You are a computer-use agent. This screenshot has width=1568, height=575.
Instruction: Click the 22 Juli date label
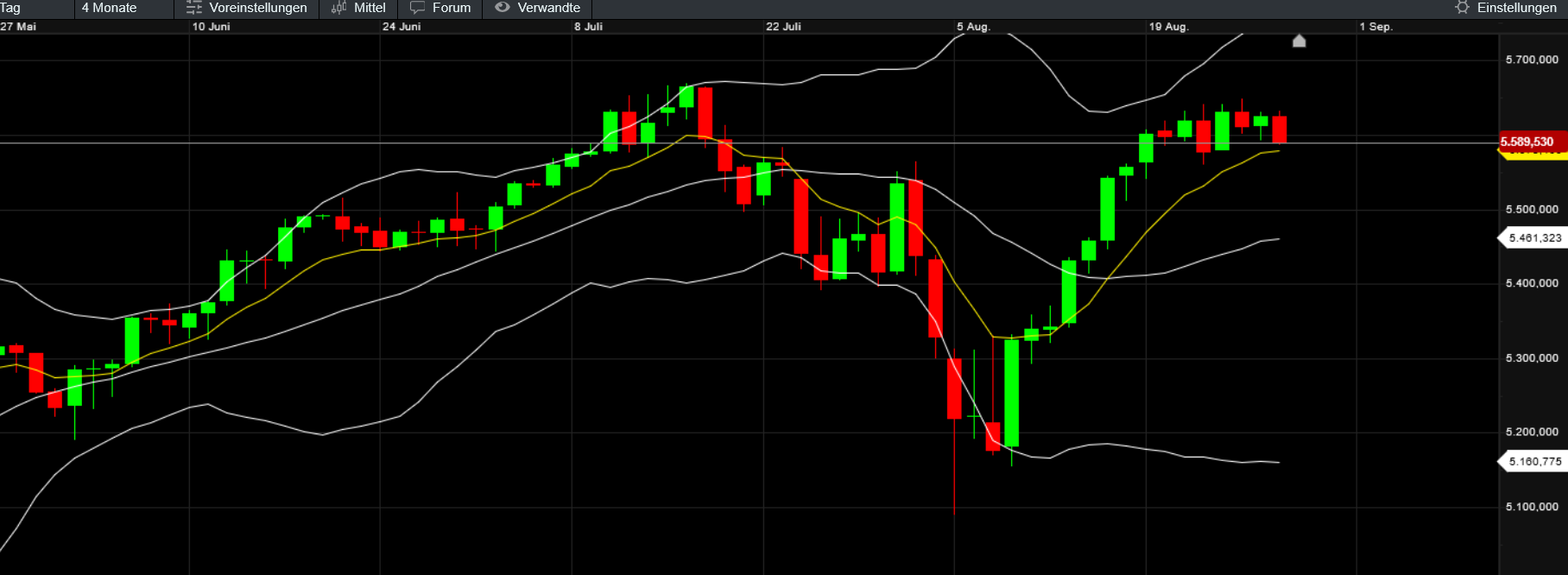(x=784, y=27)
